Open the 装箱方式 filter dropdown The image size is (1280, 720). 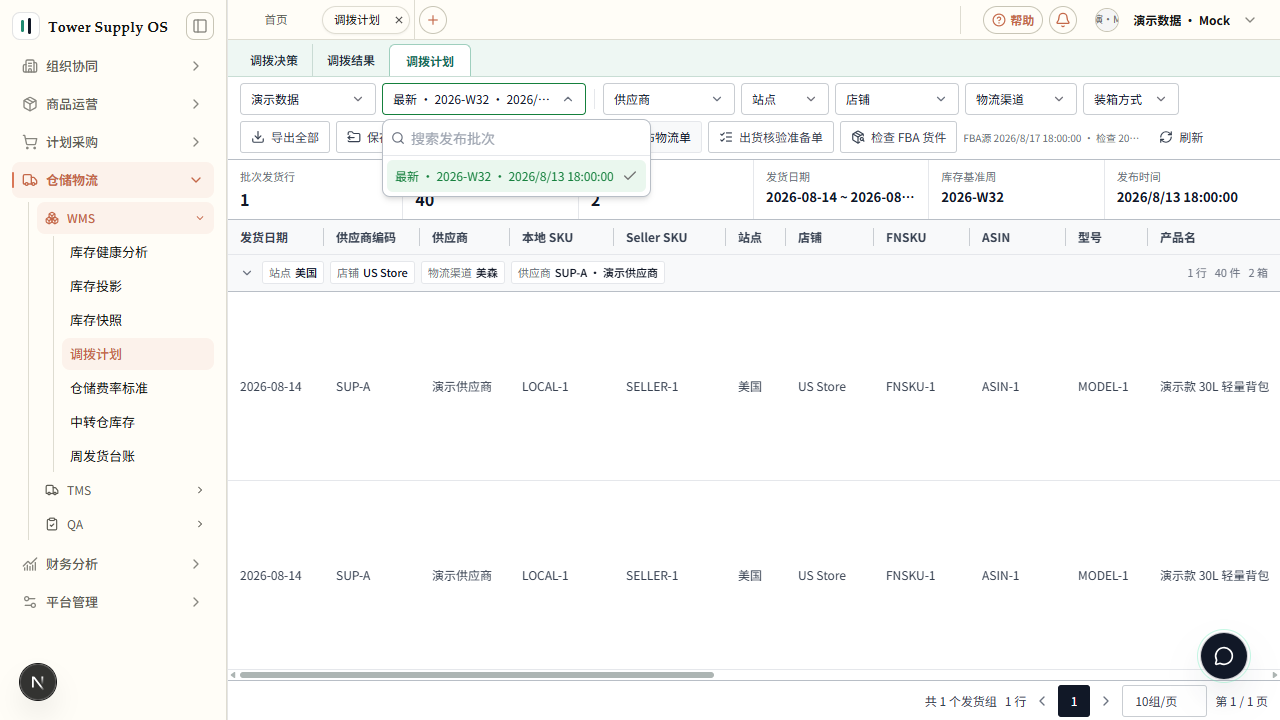pos(1131,99)
